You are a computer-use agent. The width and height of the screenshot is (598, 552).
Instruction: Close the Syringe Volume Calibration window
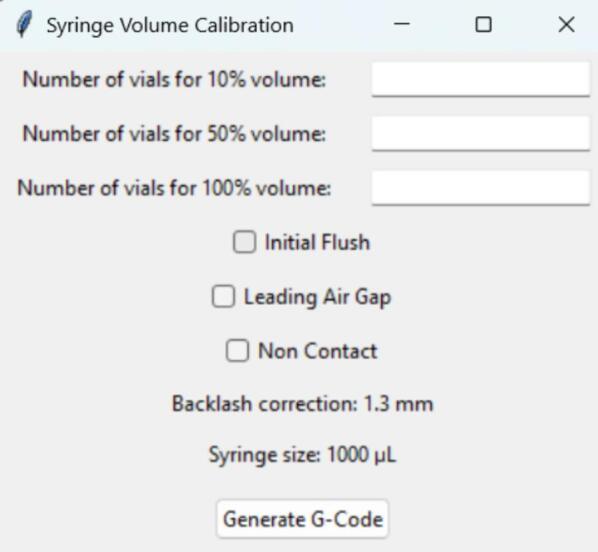[x=566, y=25]
